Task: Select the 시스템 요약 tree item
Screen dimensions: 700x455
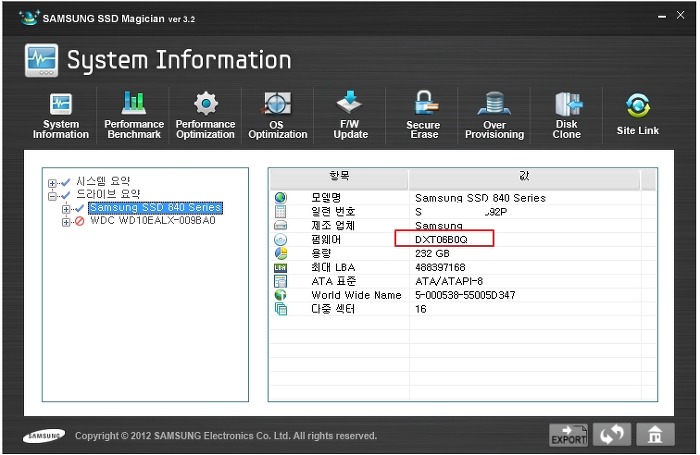Action: click(103, 181)
